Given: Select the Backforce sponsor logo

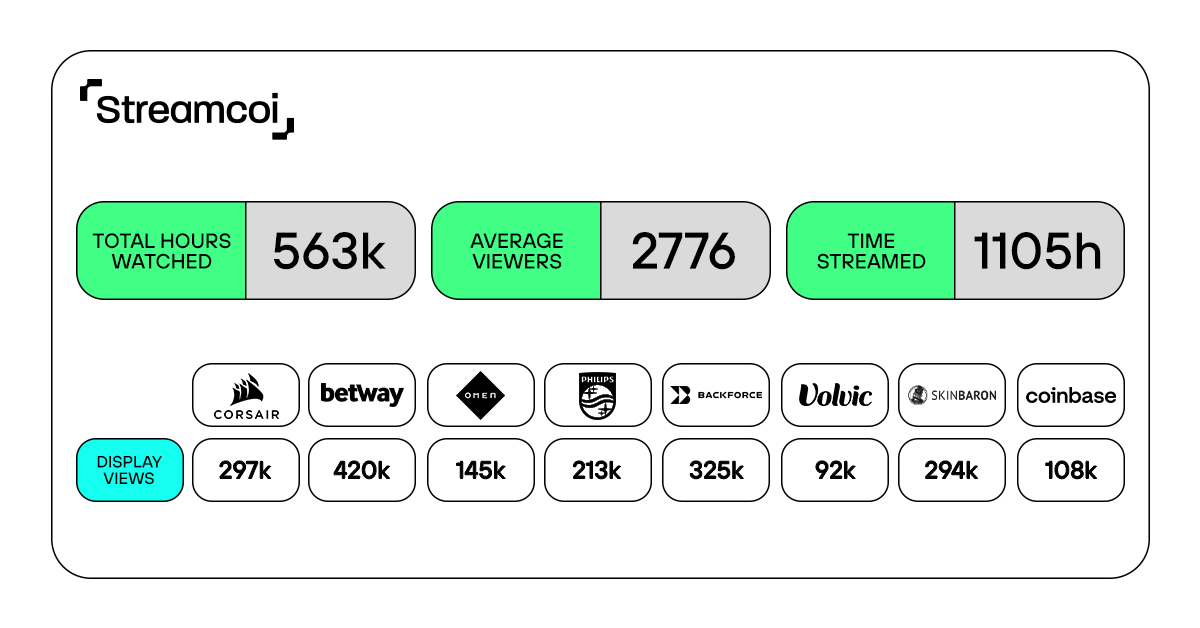Looking at the screenshot, I should pos(716,395).
